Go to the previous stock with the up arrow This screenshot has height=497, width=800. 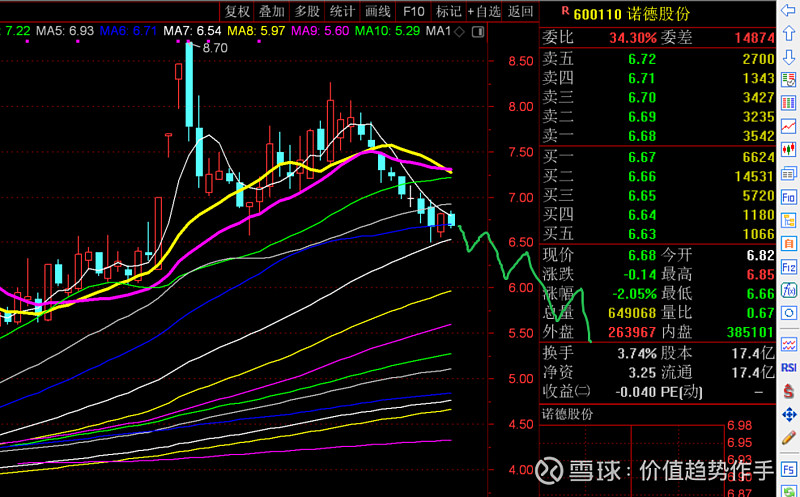pyautogui.click(x=788, y=33)
